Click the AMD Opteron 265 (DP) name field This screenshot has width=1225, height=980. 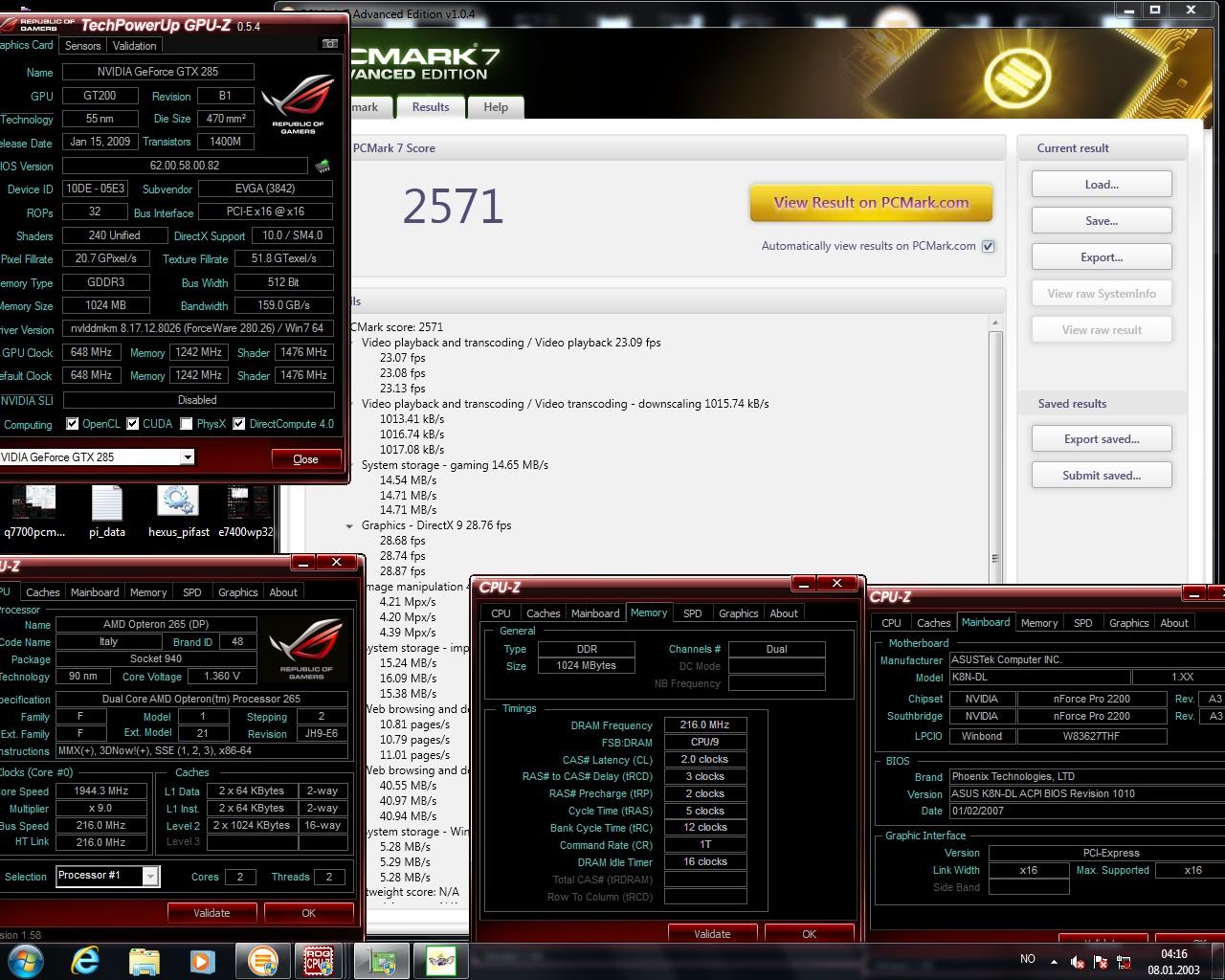(156, 624)
